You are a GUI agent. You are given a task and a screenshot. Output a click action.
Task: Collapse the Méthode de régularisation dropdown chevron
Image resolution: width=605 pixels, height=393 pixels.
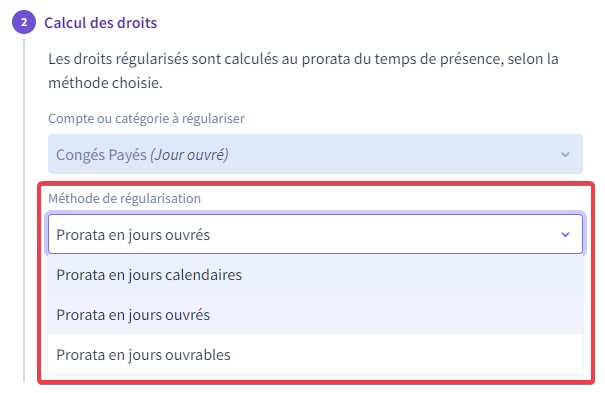(565, 234)
